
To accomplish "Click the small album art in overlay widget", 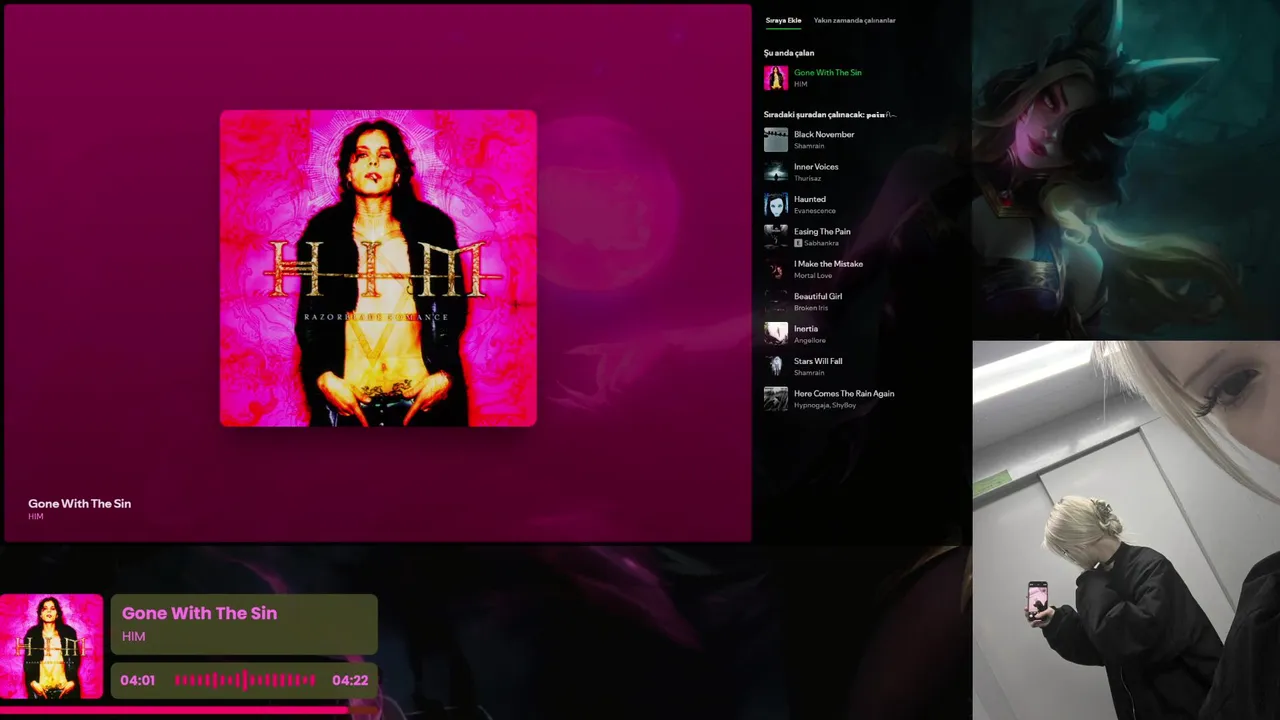I will point(52,647).
